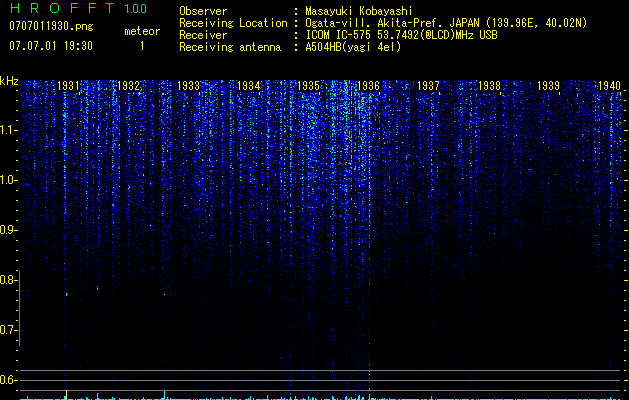The height and width of the screenshot is (400, 629).
Task: Click the yellow meteor detection spike under 1931
Action: point(66,394)
